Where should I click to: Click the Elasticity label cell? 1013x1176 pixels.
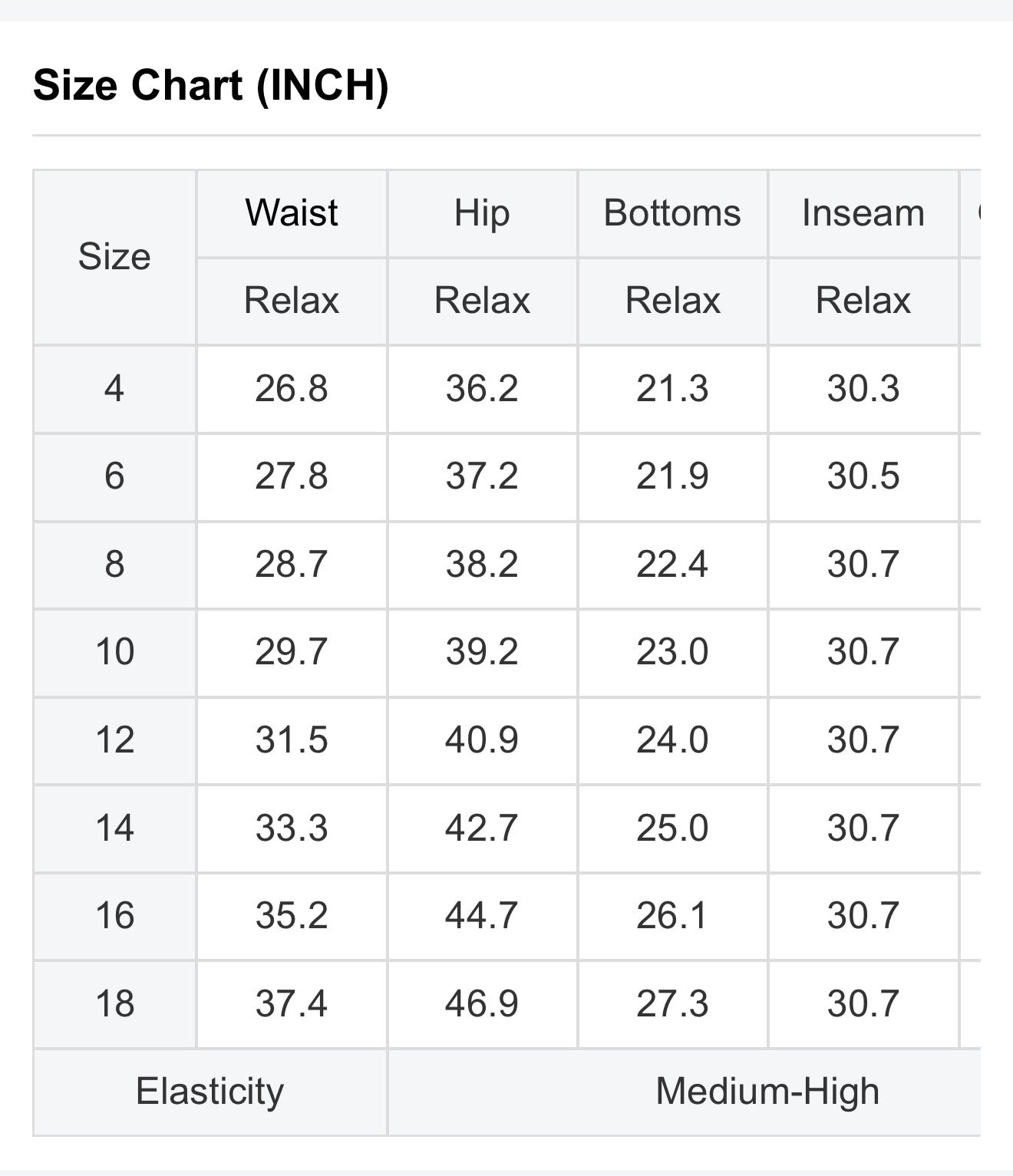(210, 1091)
